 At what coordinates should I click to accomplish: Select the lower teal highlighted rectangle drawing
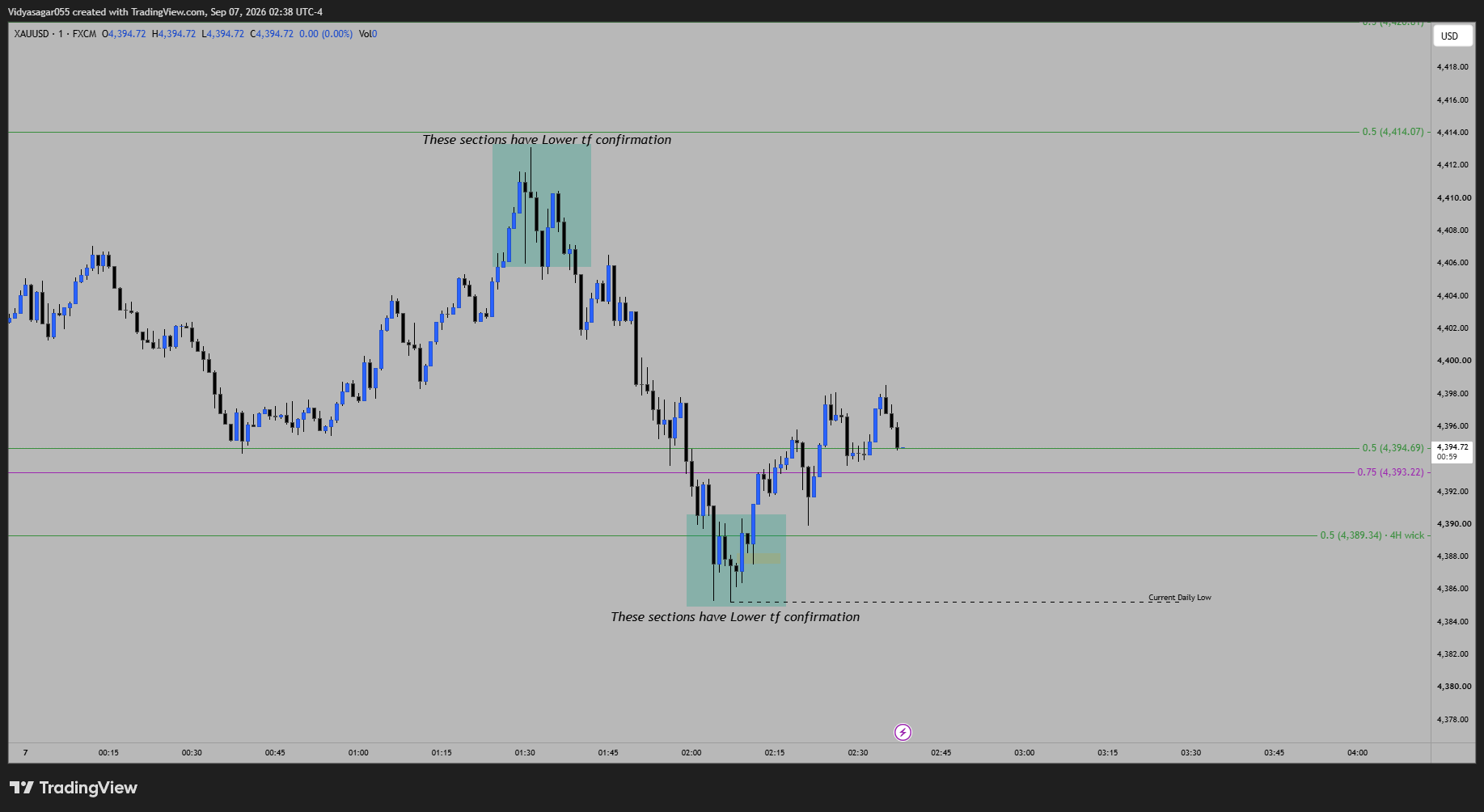[736, 560]
